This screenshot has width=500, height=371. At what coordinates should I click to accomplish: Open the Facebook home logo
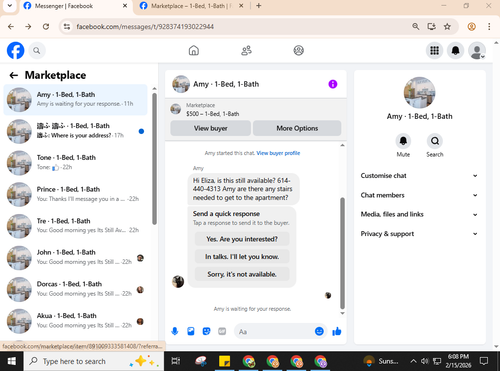(x=16, y=51)
